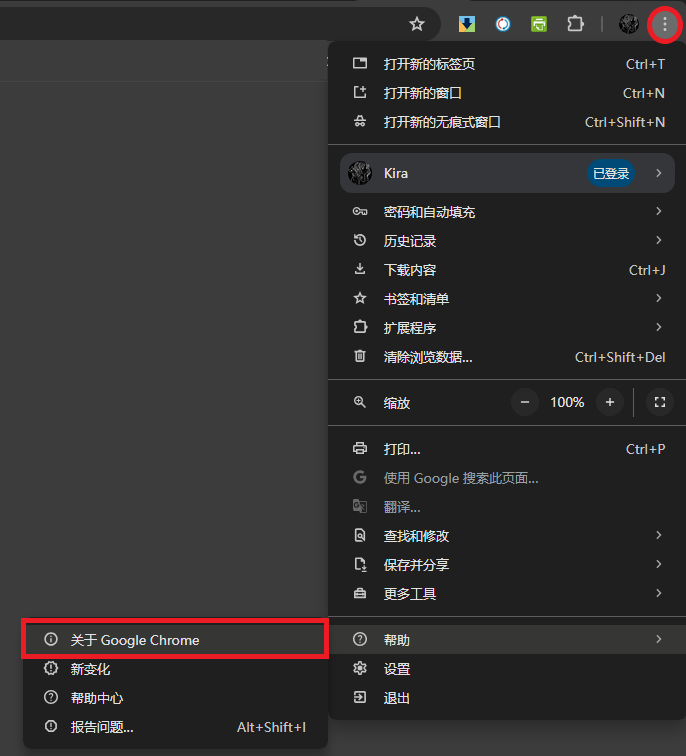This screenshot has height=756, width=686.
Task: Click the info icon beside 关于 Google Chrome
Action: point(51,639)
